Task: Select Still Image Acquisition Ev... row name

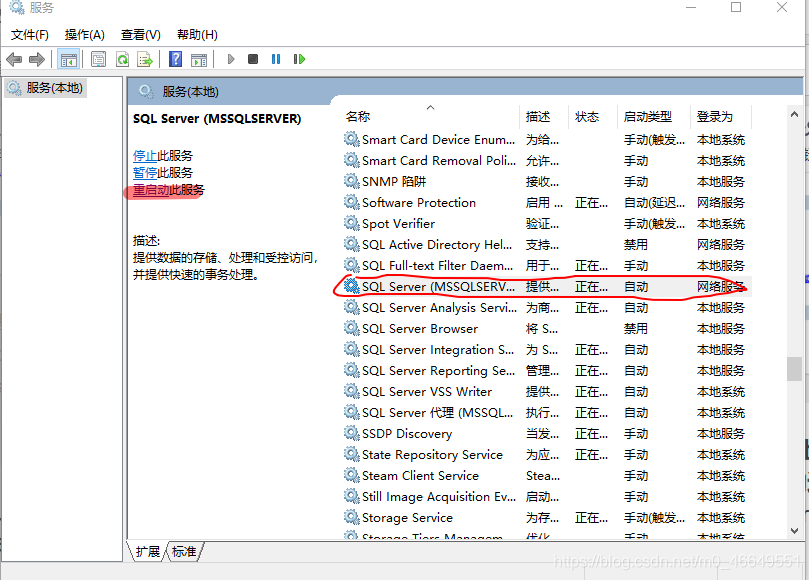Action: 439,497
